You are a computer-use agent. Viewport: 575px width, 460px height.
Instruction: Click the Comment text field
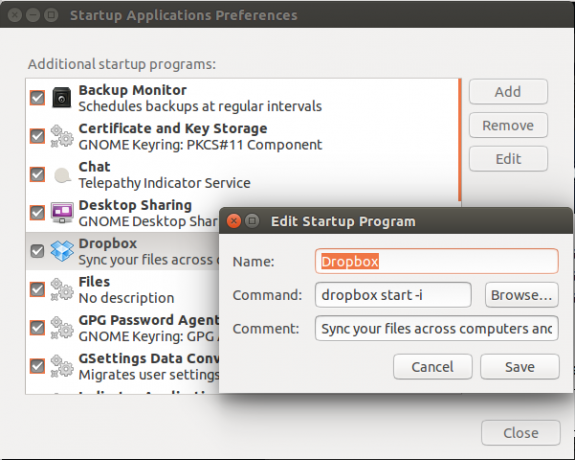(437, 328)
